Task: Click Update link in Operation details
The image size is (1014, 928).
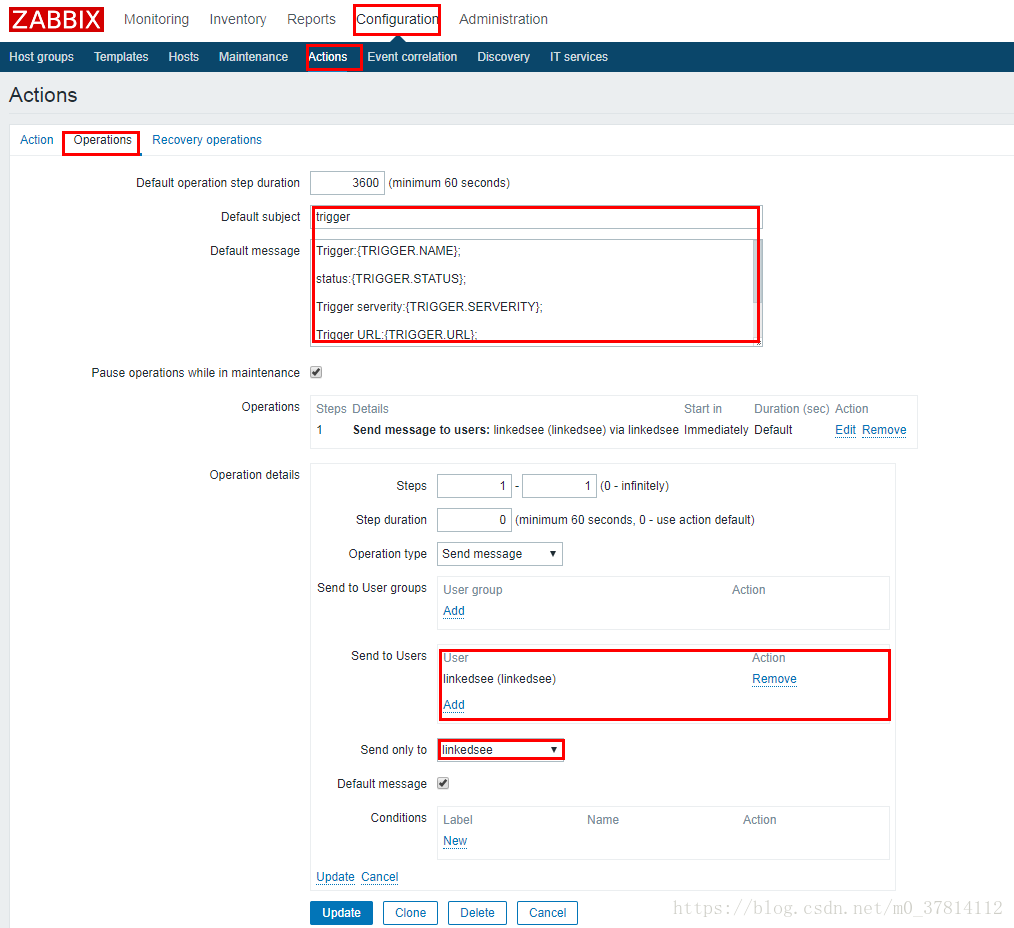Action: (x=336, y=877)
